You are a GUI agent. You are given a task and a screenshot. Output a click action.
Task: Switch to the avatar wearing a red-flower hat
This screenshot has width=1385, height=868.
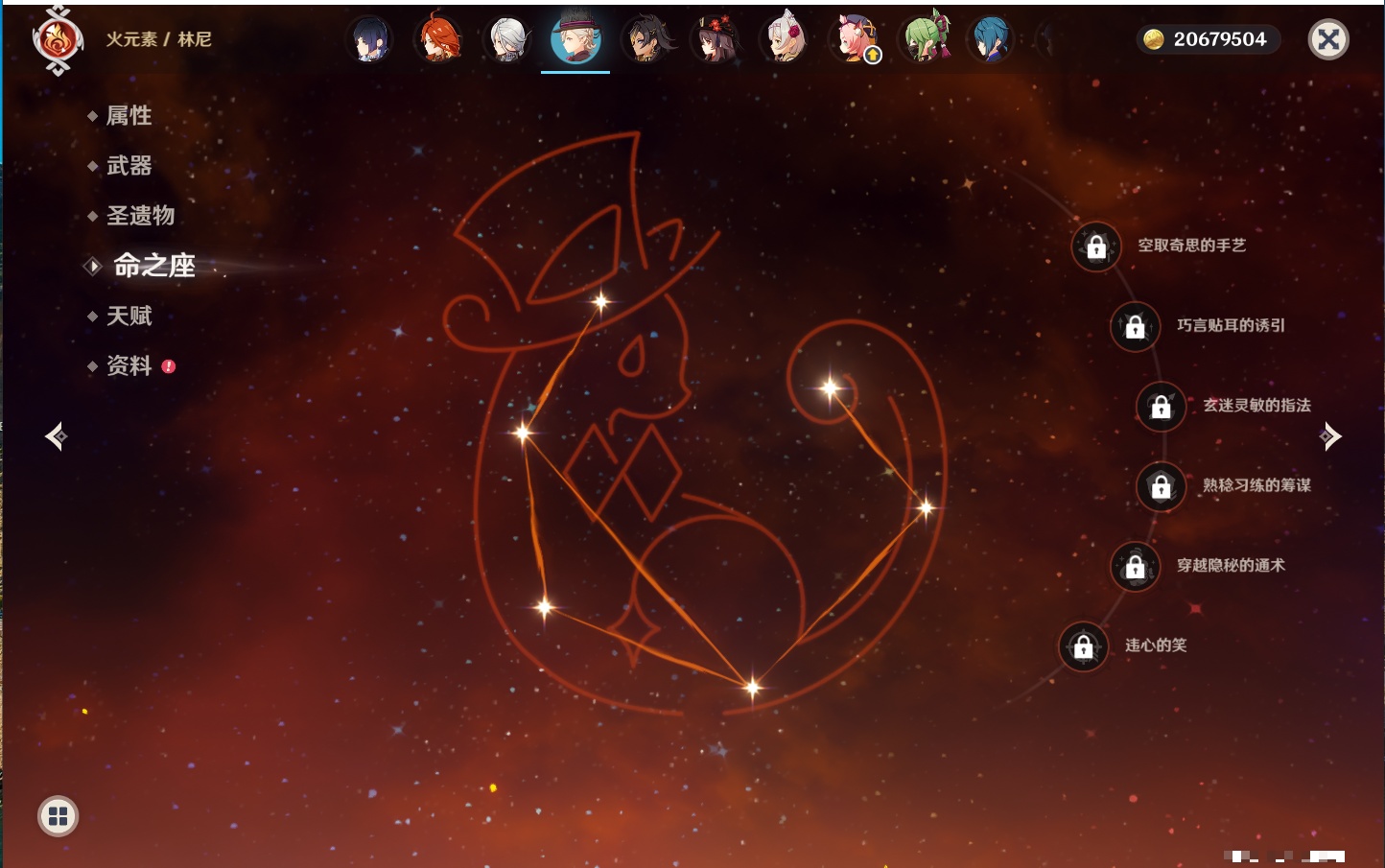point(716,40)
